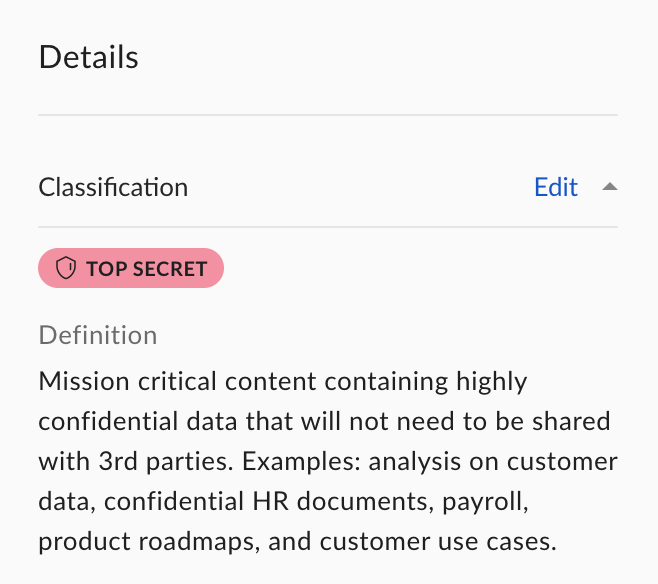Click the TOP SECRET classification badge
This screenshot has width=658, height=584.
coord(131,268)
